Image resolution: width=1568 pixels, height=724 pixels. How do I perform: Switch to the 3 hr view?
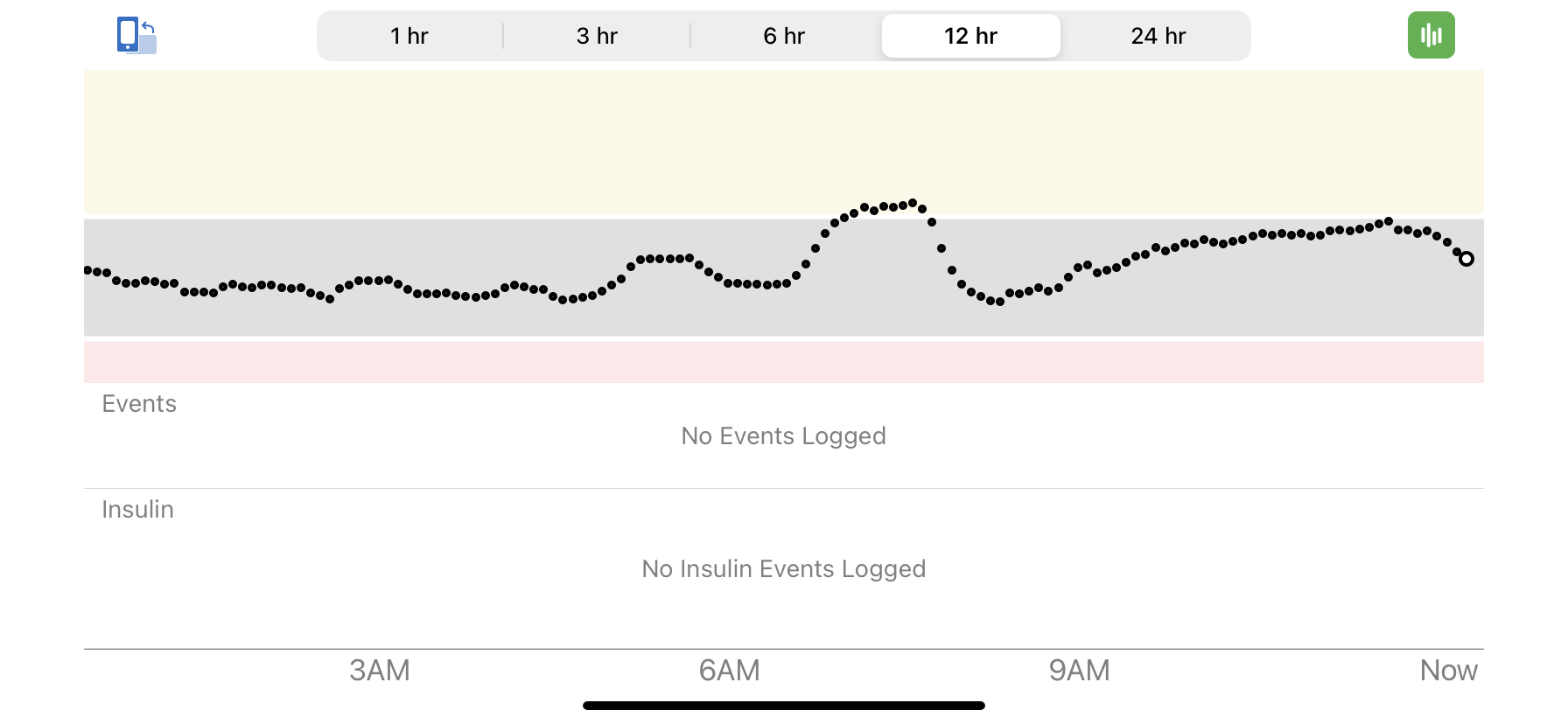pos(597,36)
